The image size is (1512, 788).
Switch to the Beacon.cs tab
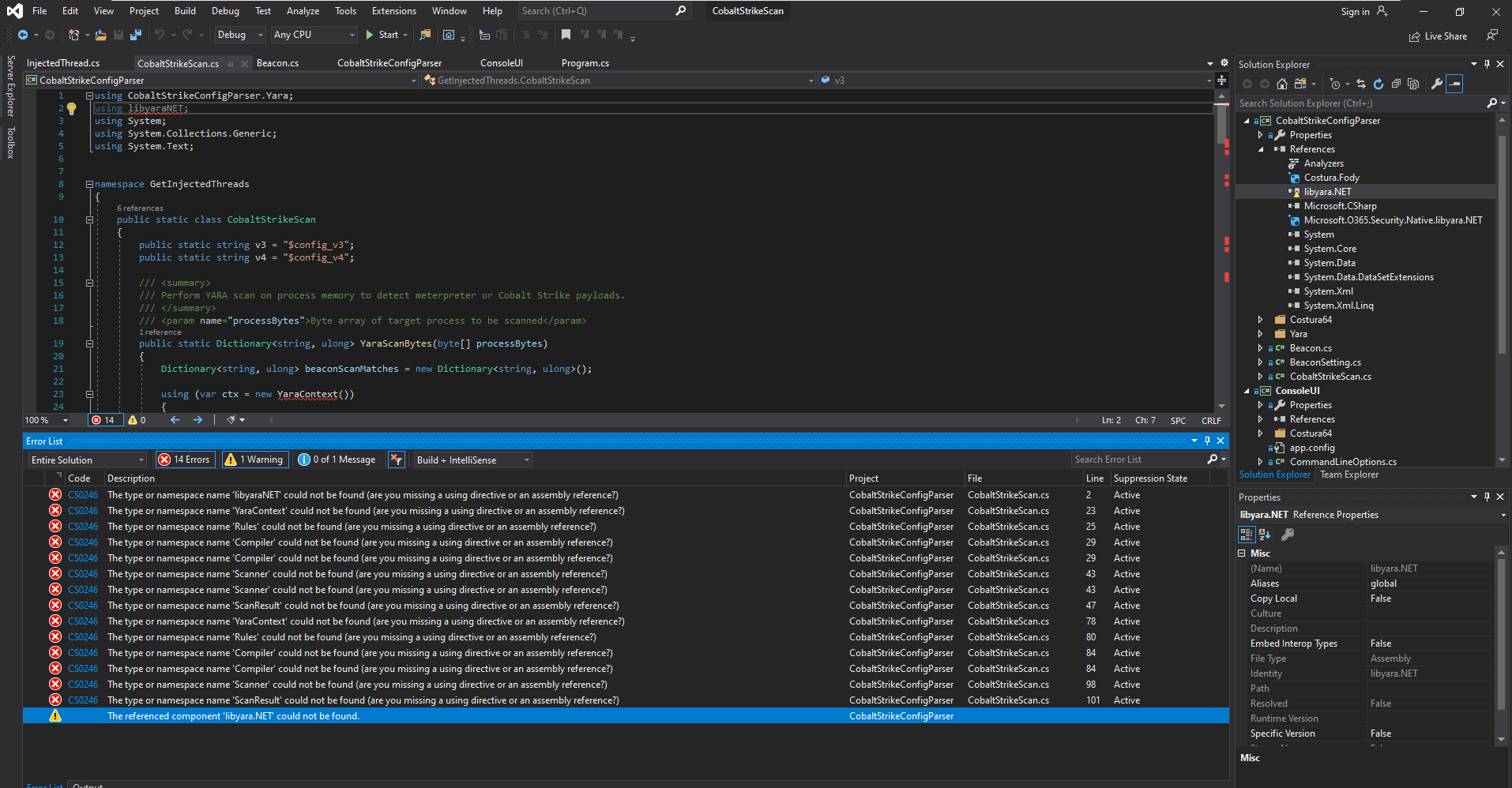277,62
